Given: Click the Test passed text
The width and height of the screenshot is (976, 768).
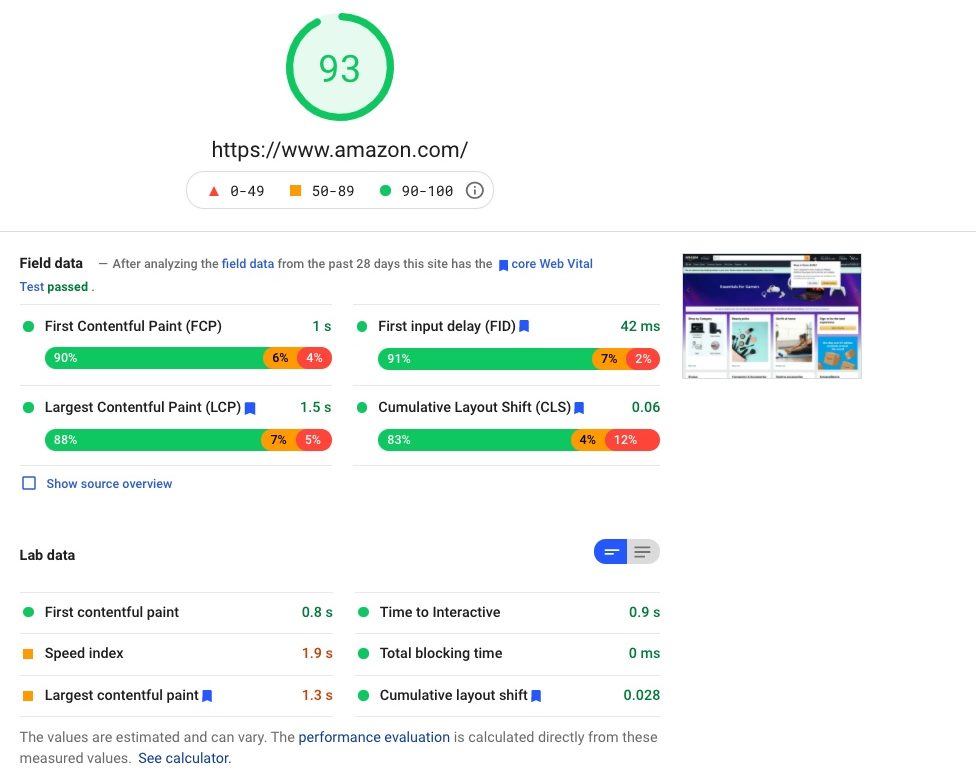Looking at the screenshot, I should click(x=54, y=287).
